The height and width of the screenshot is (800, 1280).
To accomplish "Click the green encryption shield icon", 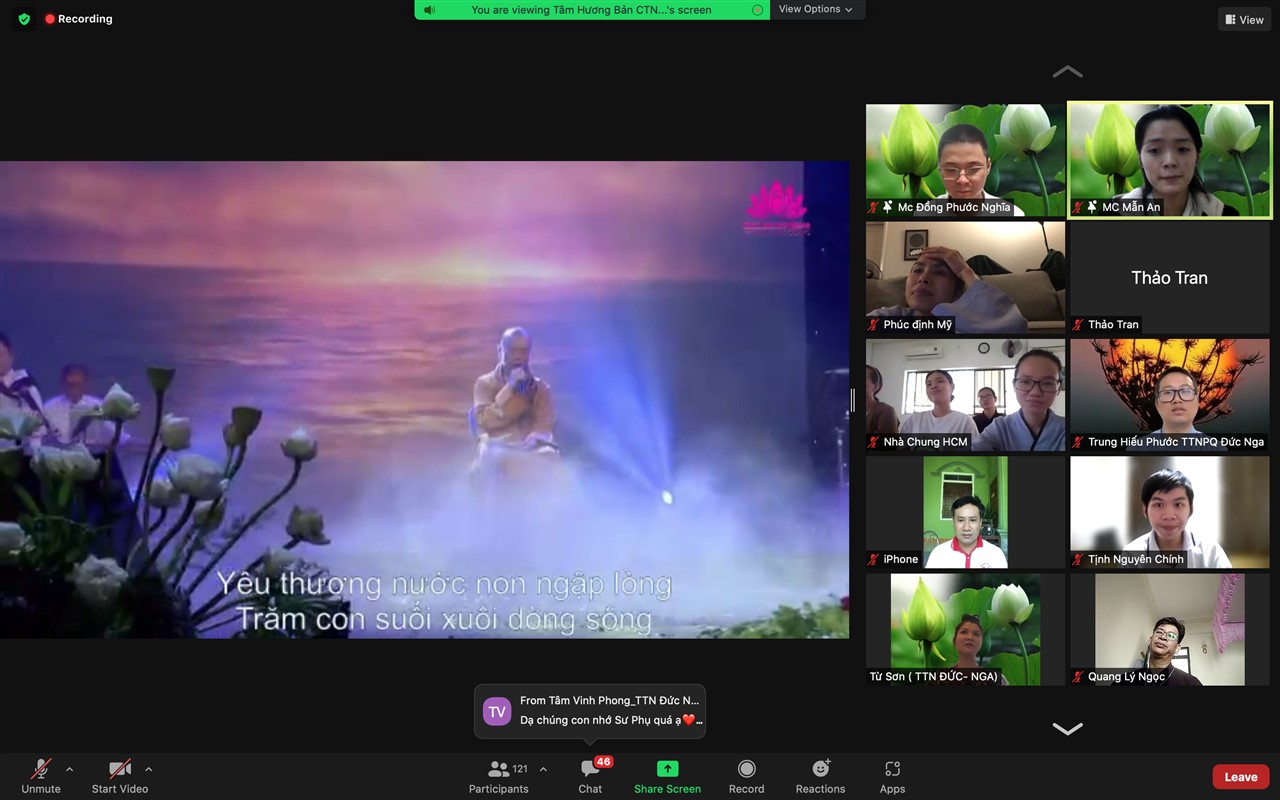I will coord(25,19).
